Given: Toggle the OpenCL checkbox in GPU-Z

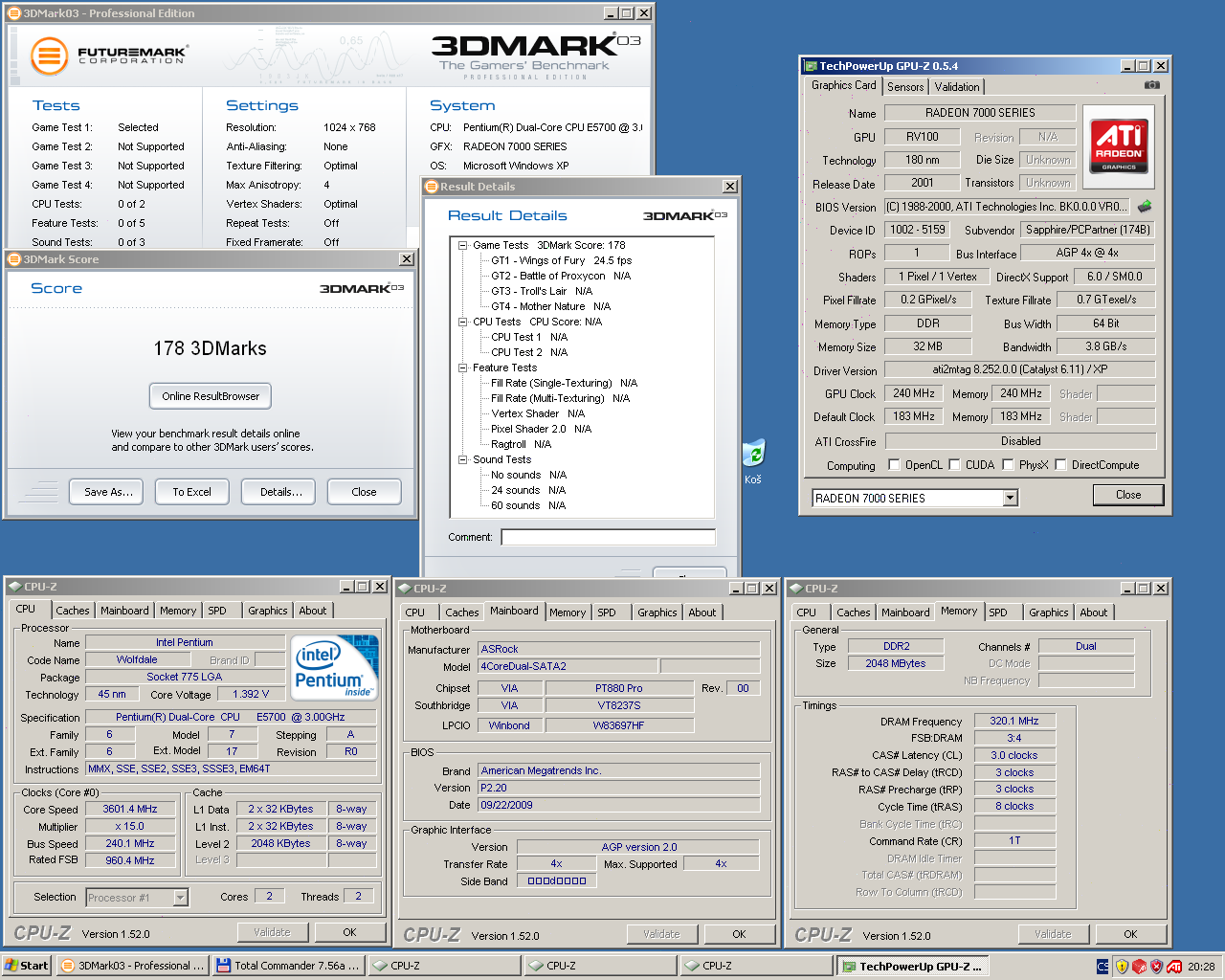Looking at the screenshot, I should (x=894, y=465).
